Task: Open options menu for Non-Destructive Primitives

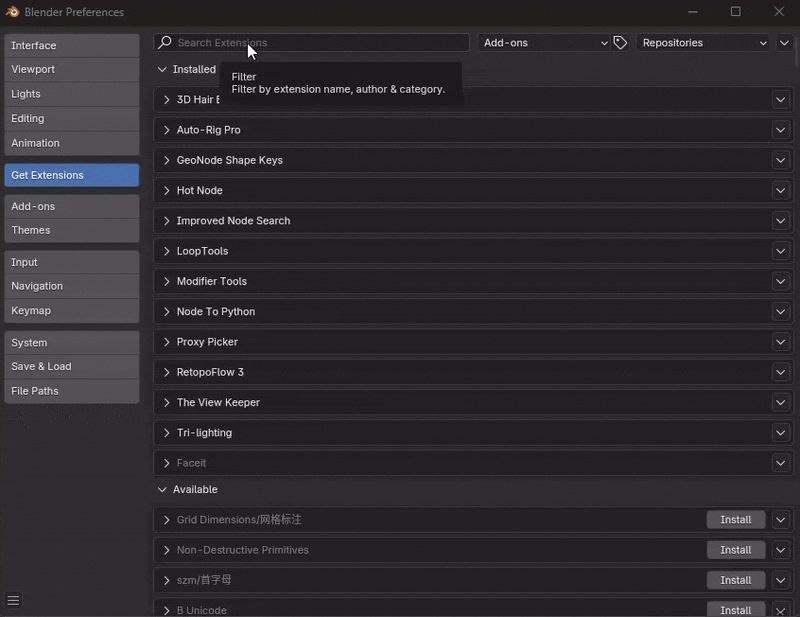Action: click(x=780, y=550)
